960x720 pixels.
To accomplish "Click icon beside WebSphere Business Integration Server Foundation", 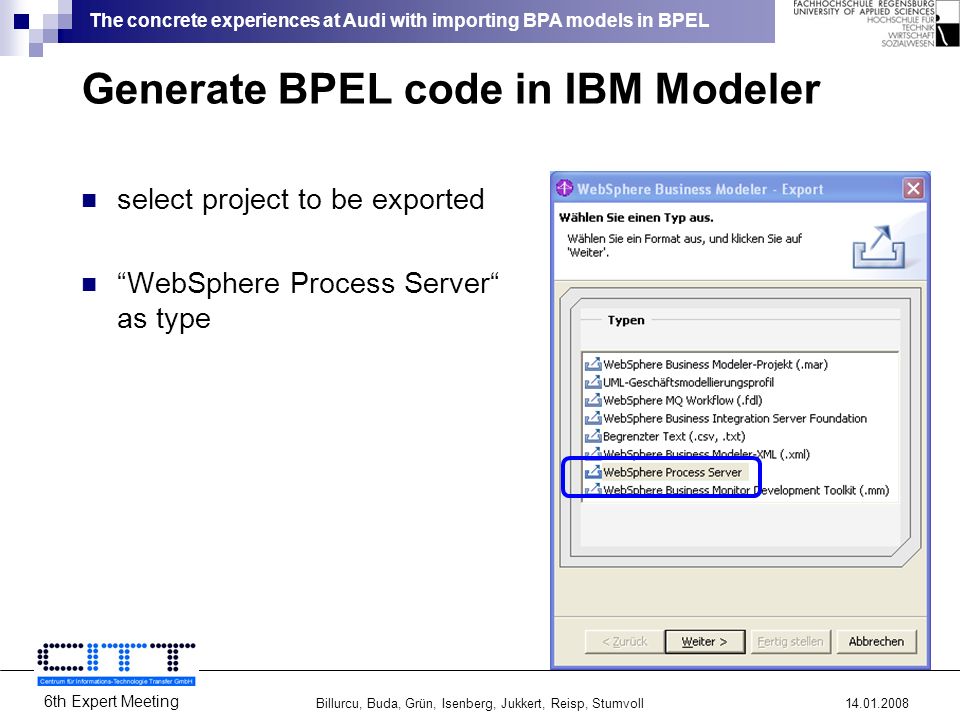I will 593,418.
